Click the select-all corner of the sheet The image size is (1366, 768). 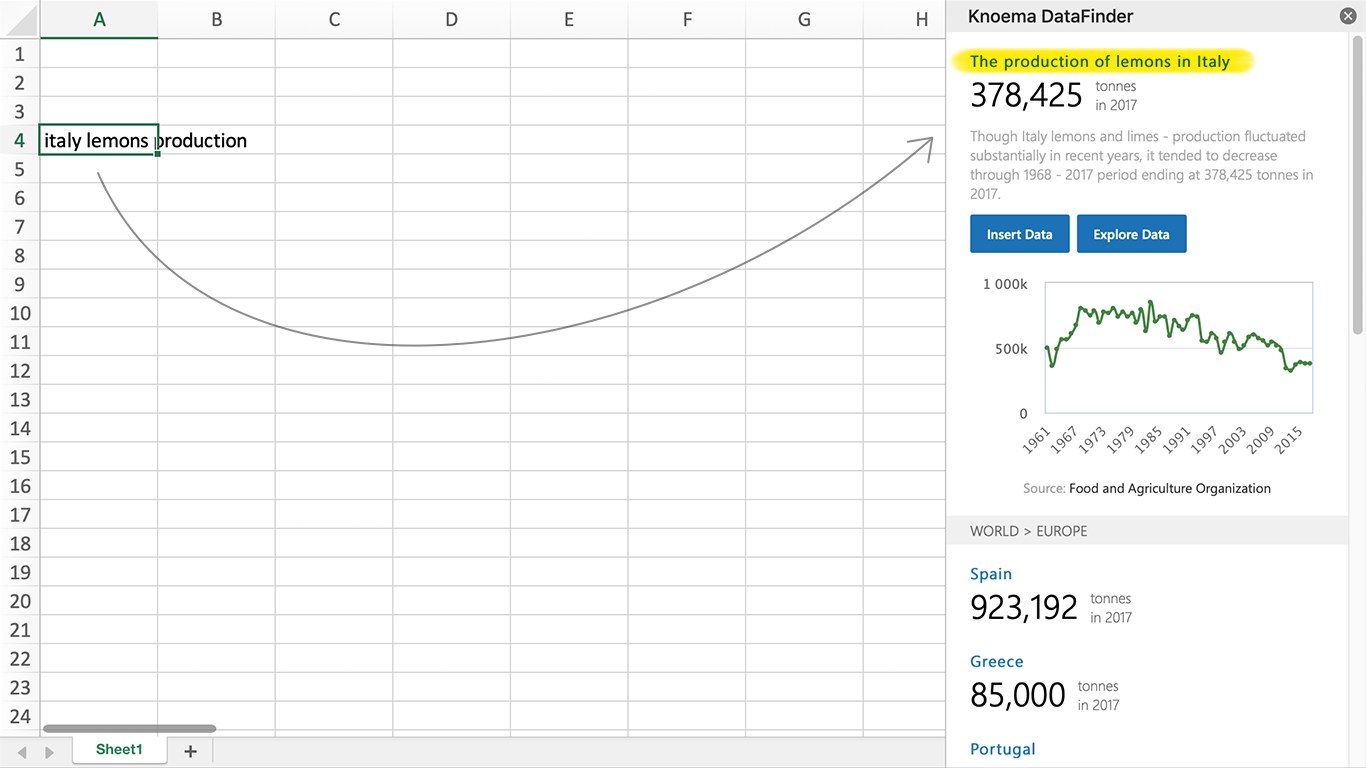(x=20, y=19)
